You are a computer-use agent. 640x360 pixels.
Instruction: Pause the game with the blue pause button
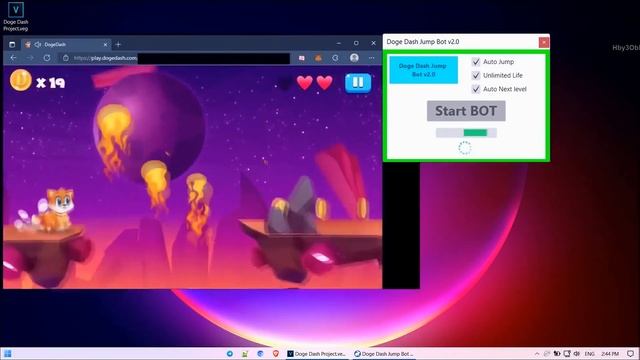pyautogui.click(x=358, y=82)
